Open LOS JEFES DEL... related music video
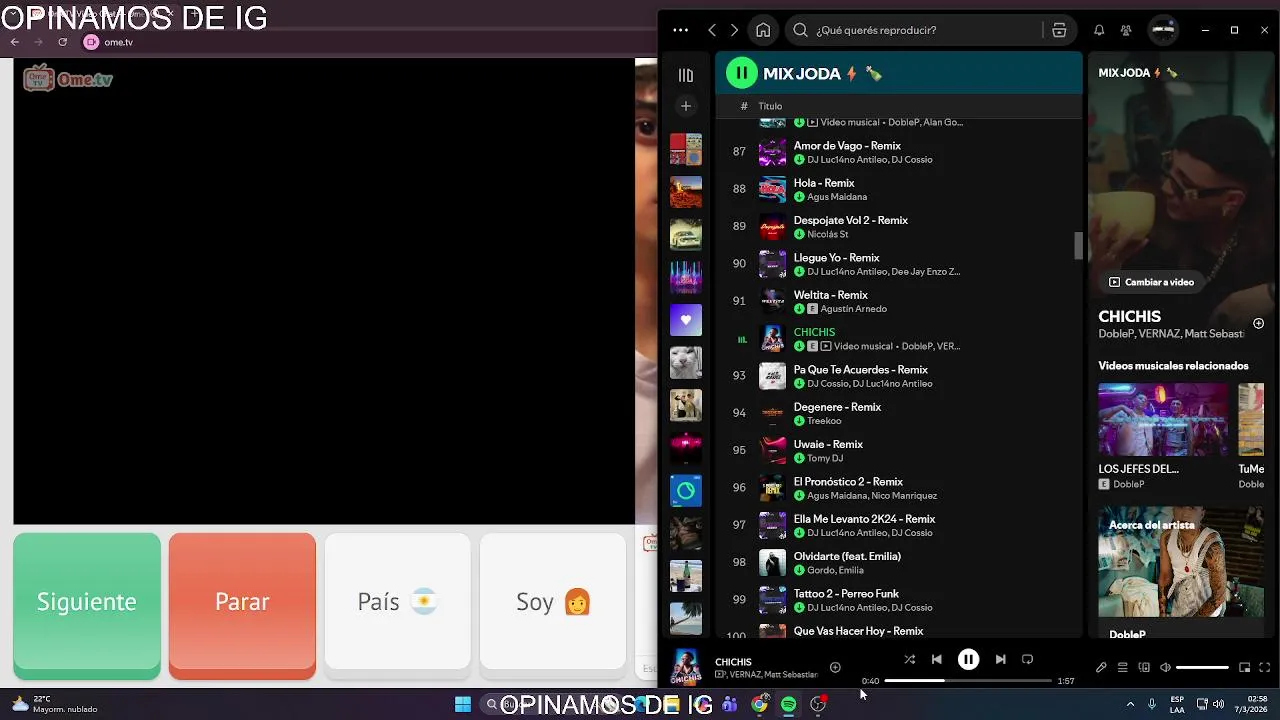Viewport: 1280px width, 720px height. pyautogui.click(x=1163, y=436)
